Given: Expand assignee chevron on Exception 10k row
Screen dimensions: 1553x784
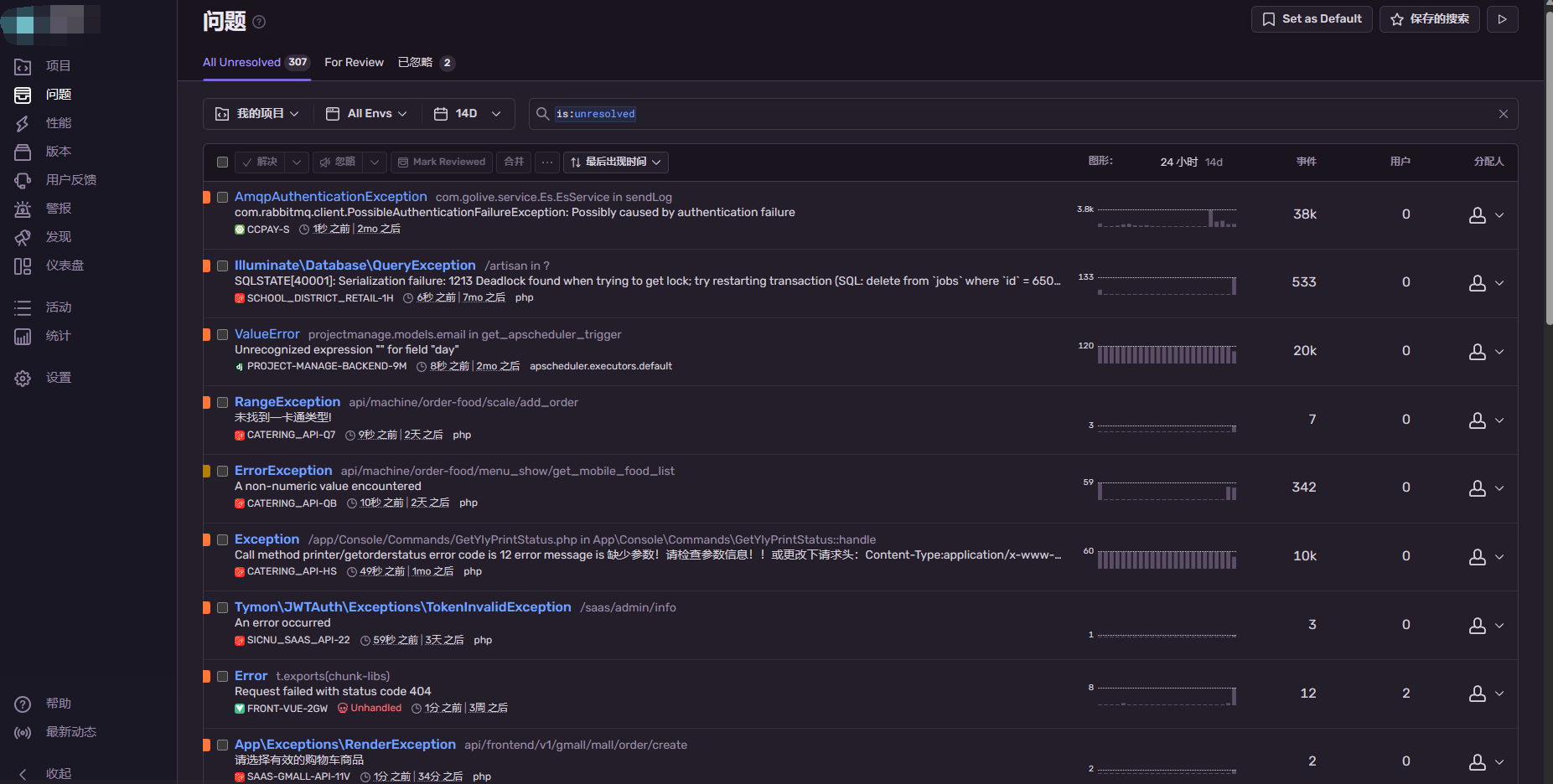Looking at the screenshot, I should [x=1499, y=557].
